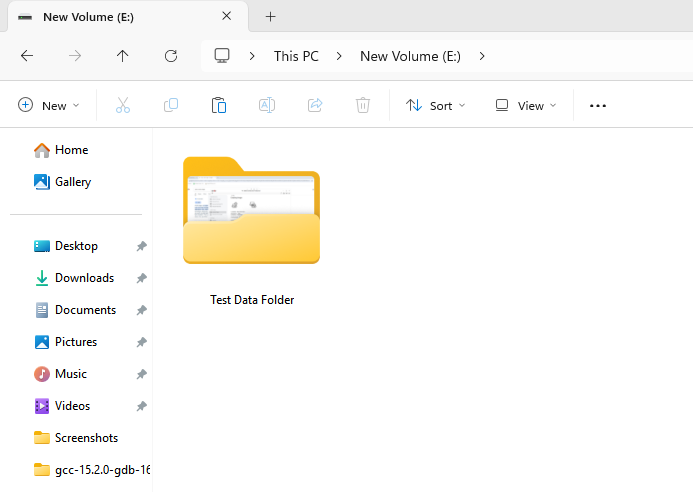This screenshot has width=693, height=492.
Task: Expand the Sort options dropdown
Action: [436, 105]
